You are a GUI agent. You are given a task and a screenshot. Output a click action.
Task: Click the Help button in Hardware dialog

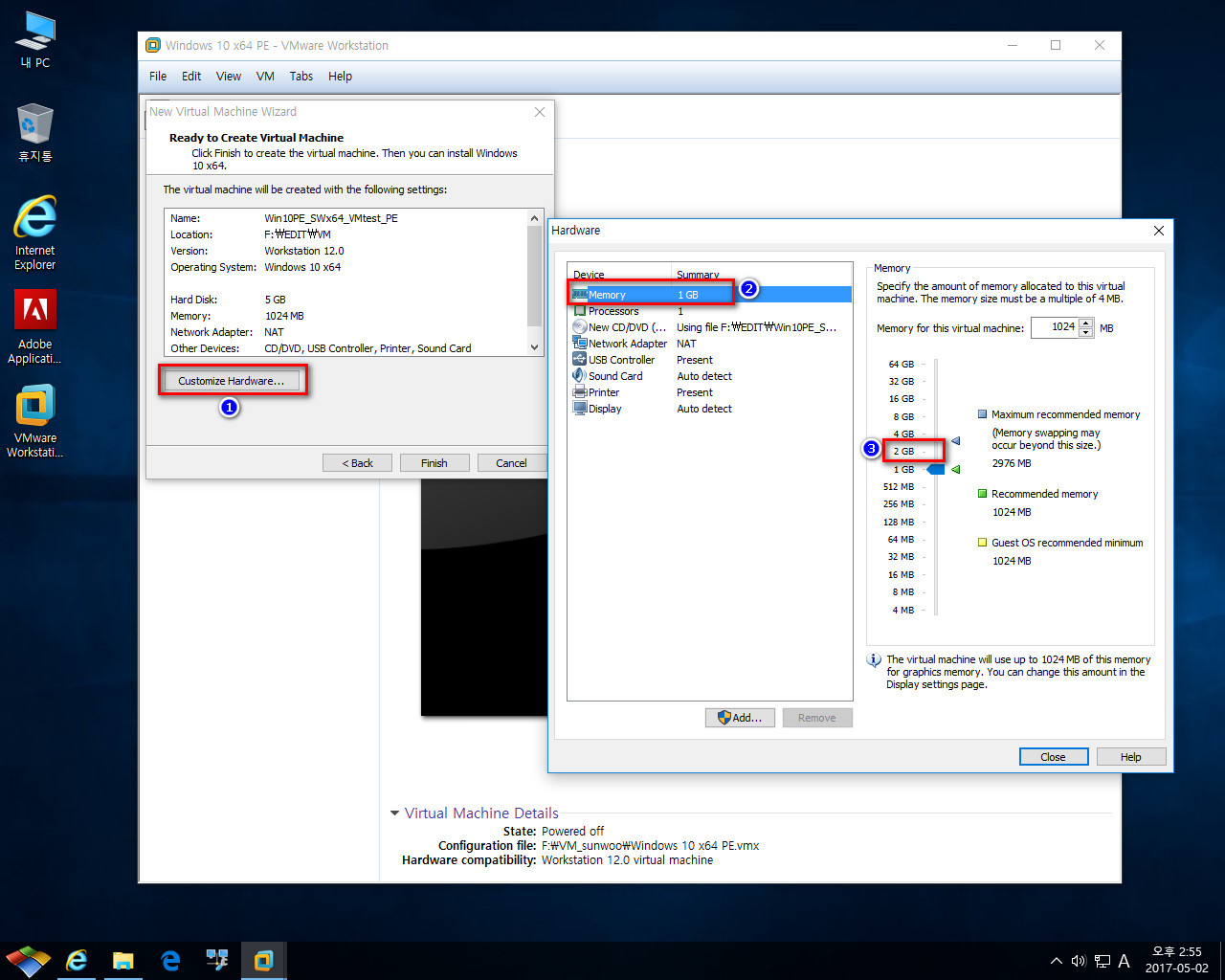pyautogui.click(x=1131, y=757)
